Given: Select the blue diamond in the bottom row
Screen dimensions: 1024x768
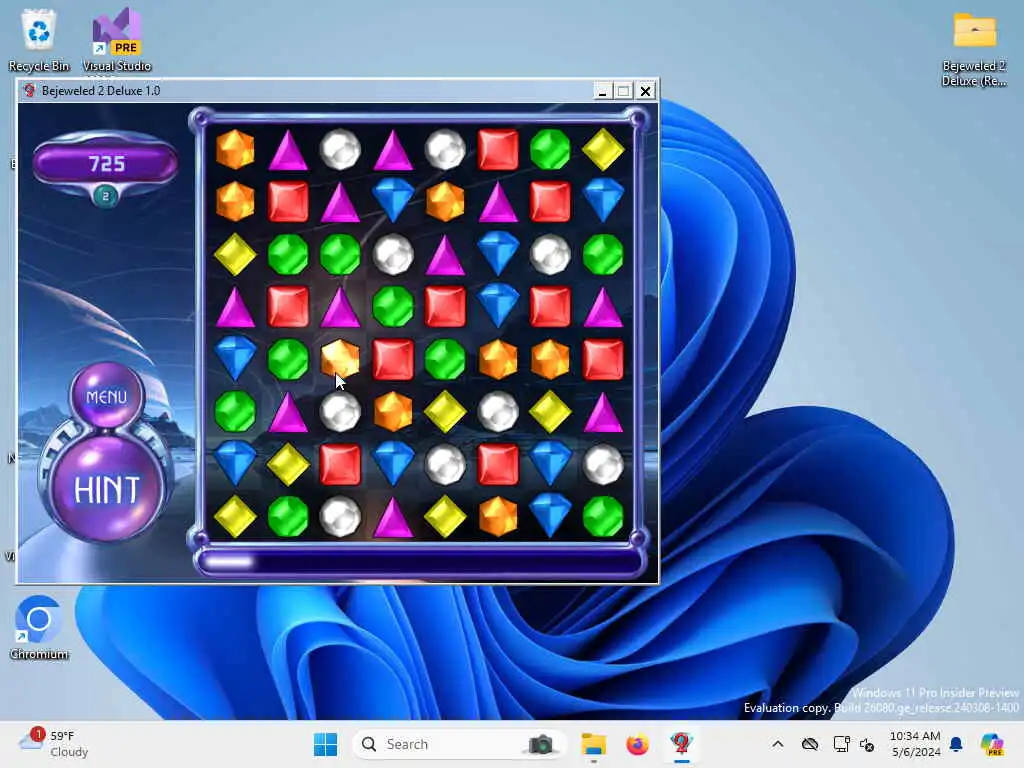Looking at the screenshot, I should [550, 516].
